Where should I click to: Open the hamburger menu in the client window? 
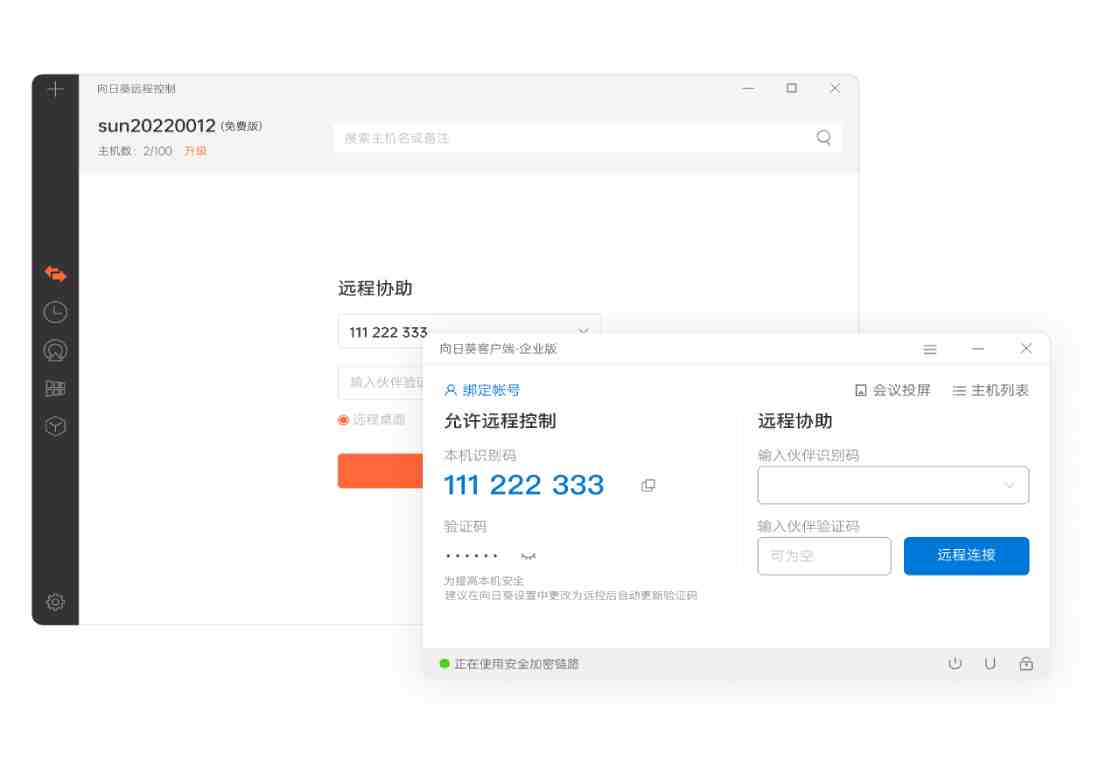pos(930,349)
